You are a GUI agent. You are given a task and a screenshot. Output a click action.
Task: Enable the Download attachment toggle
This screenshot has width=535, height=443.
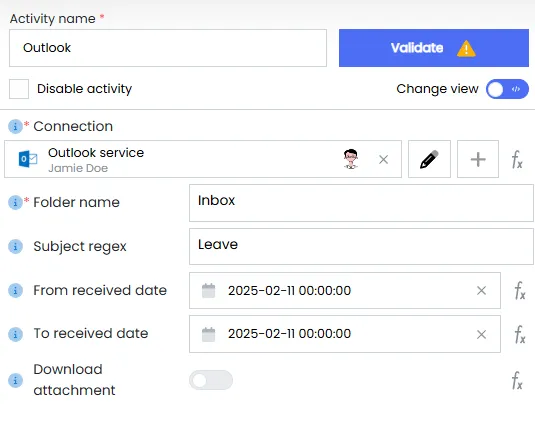211,380
